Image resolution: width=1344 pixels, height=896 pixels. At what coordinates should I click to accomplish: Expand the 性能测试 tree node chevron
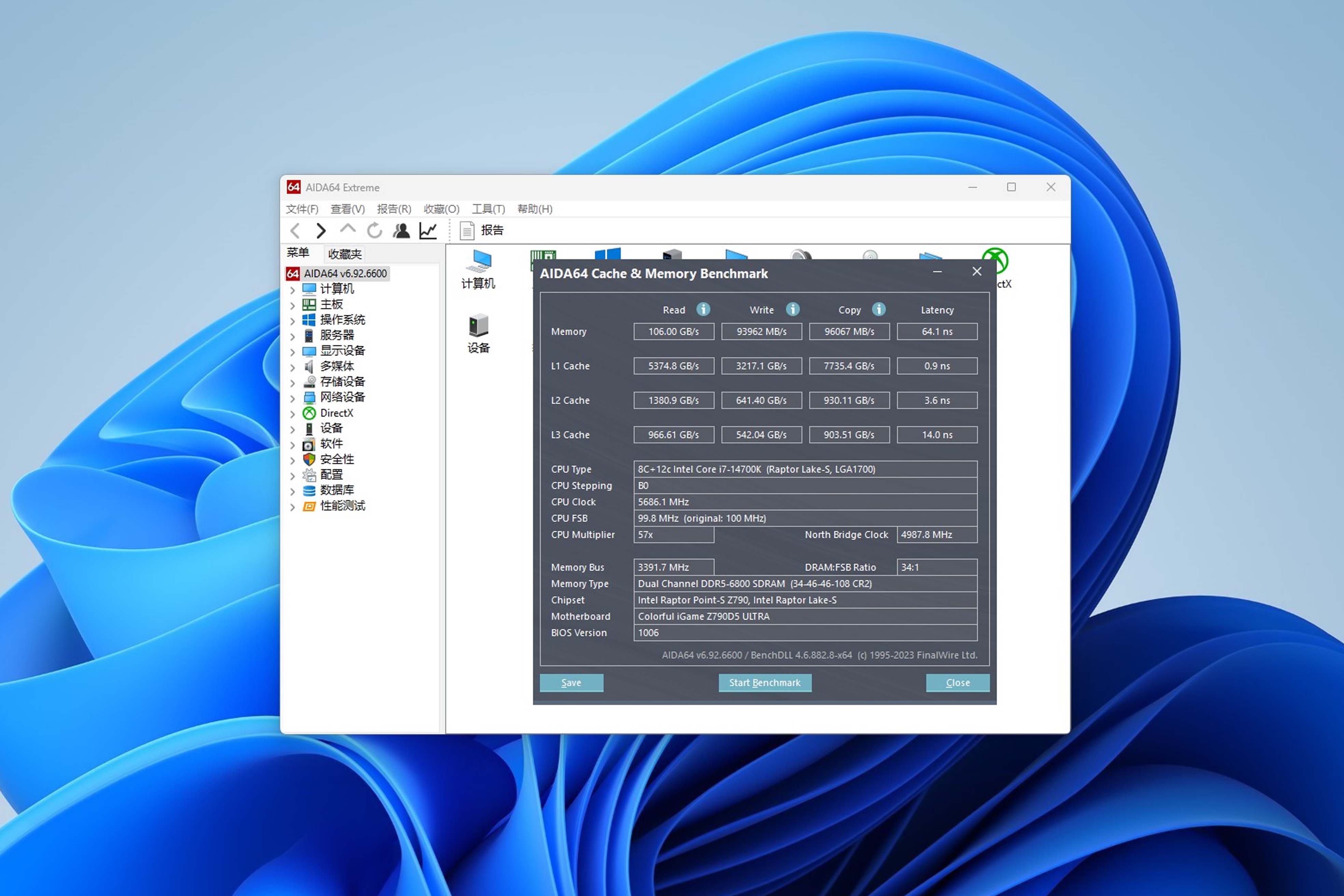coord(293,507)
